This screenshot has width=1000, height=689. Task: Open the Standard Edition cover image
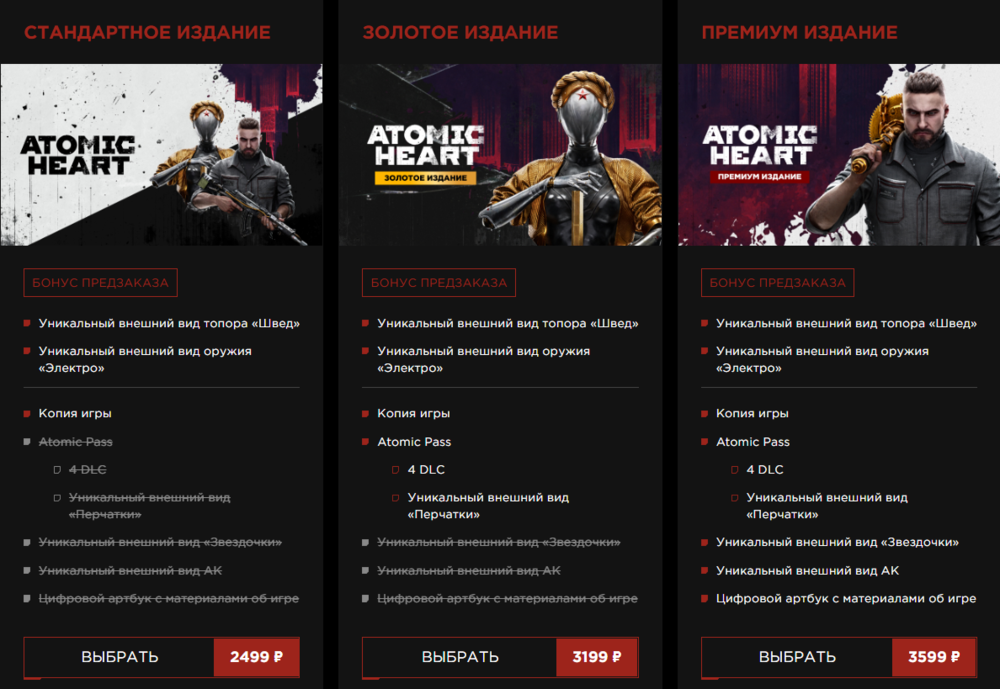click(x=161, y=154)
